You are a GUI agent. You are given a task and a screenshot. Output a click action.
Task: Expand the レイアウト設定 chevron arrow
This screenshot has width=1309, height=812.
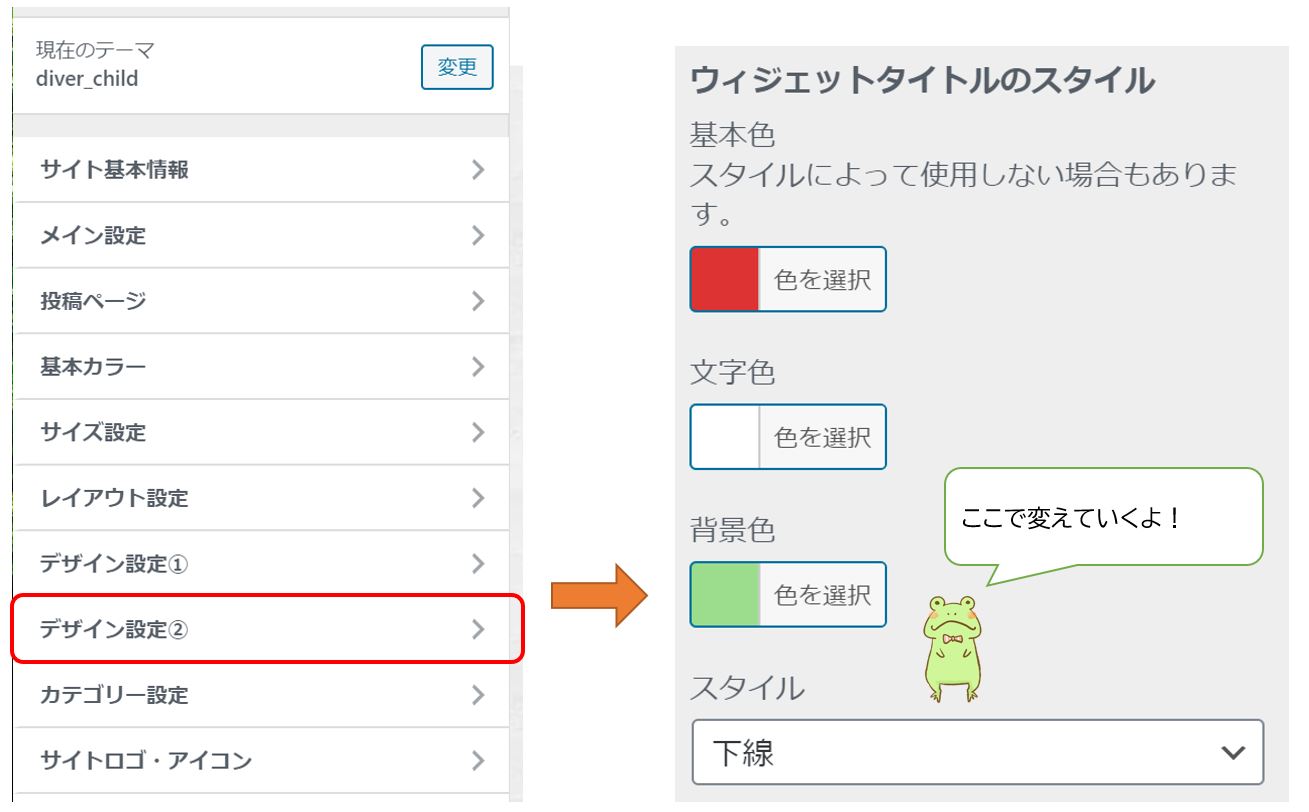point(478,498)
